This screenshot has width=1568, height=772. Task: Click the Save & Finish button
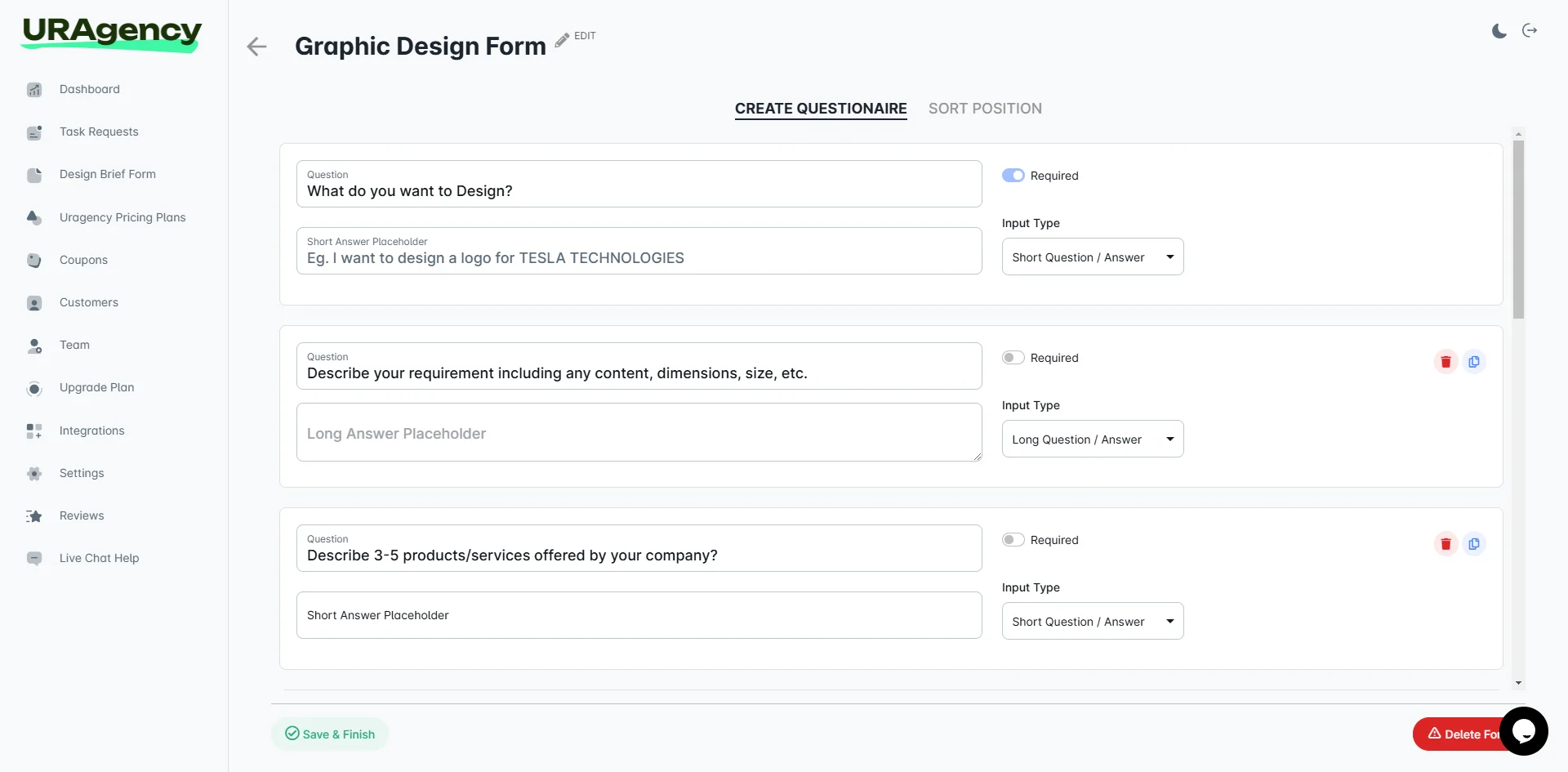[329, 734]
